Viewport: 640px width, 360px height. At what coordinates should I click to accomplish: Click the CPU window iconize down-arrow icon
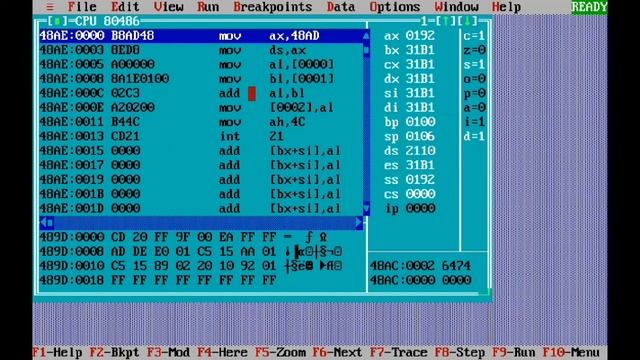tap(467, 21)
